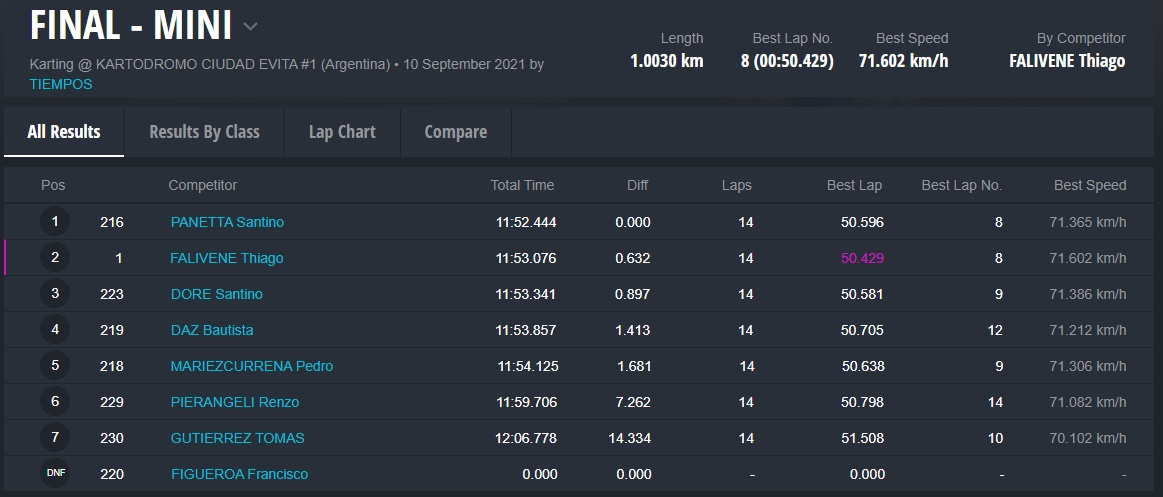Open the Compare tab
The width and height of the screenshot is (1163, 497).
tap(456, 132)
